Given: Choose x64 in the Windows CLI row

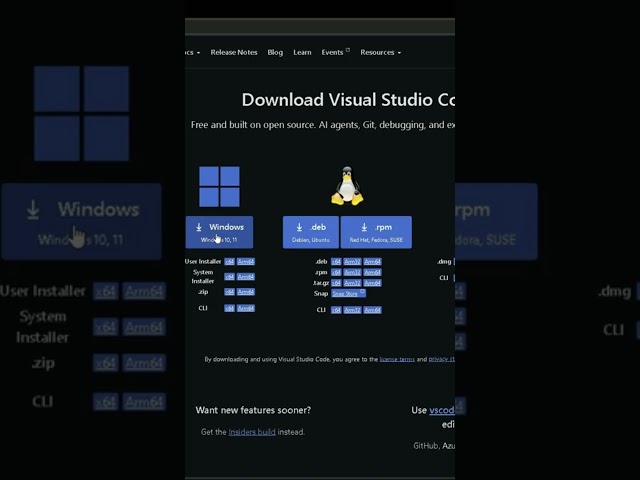Looking at the screenshot, I should 229,308.
